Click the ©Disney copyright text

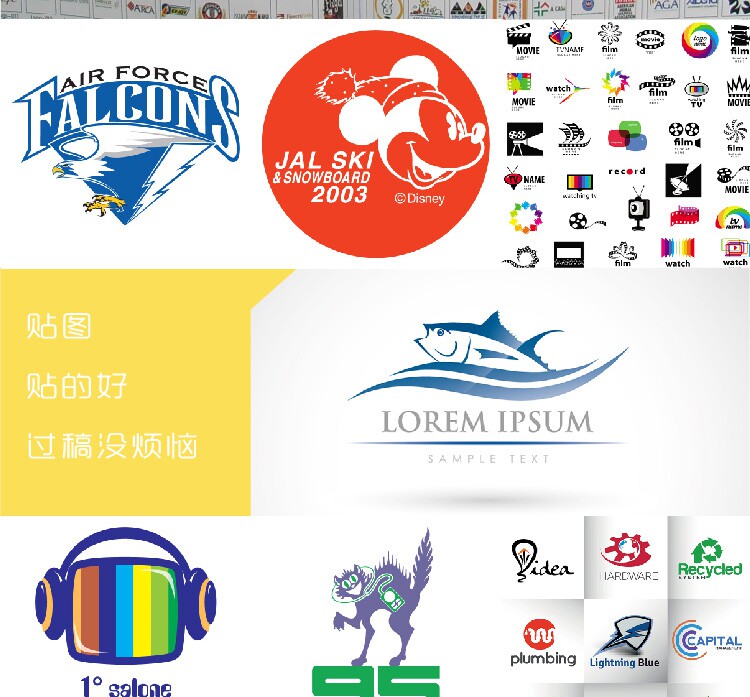419,198
